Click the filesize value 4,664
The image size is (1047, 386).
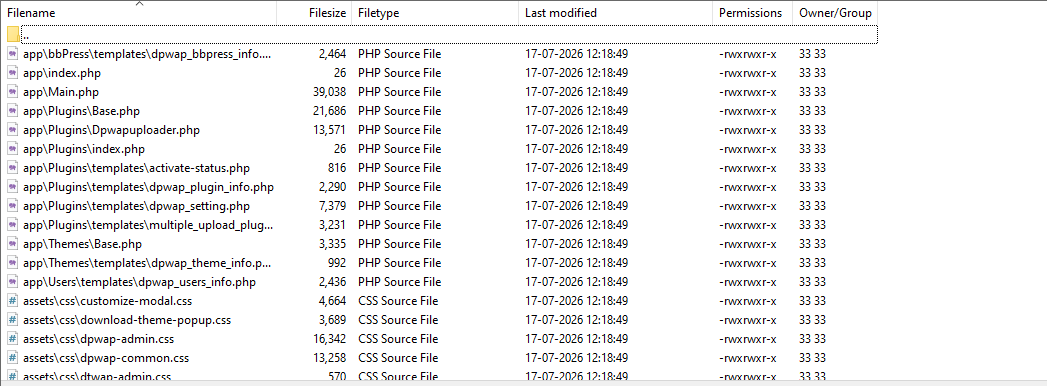(332, 301)
